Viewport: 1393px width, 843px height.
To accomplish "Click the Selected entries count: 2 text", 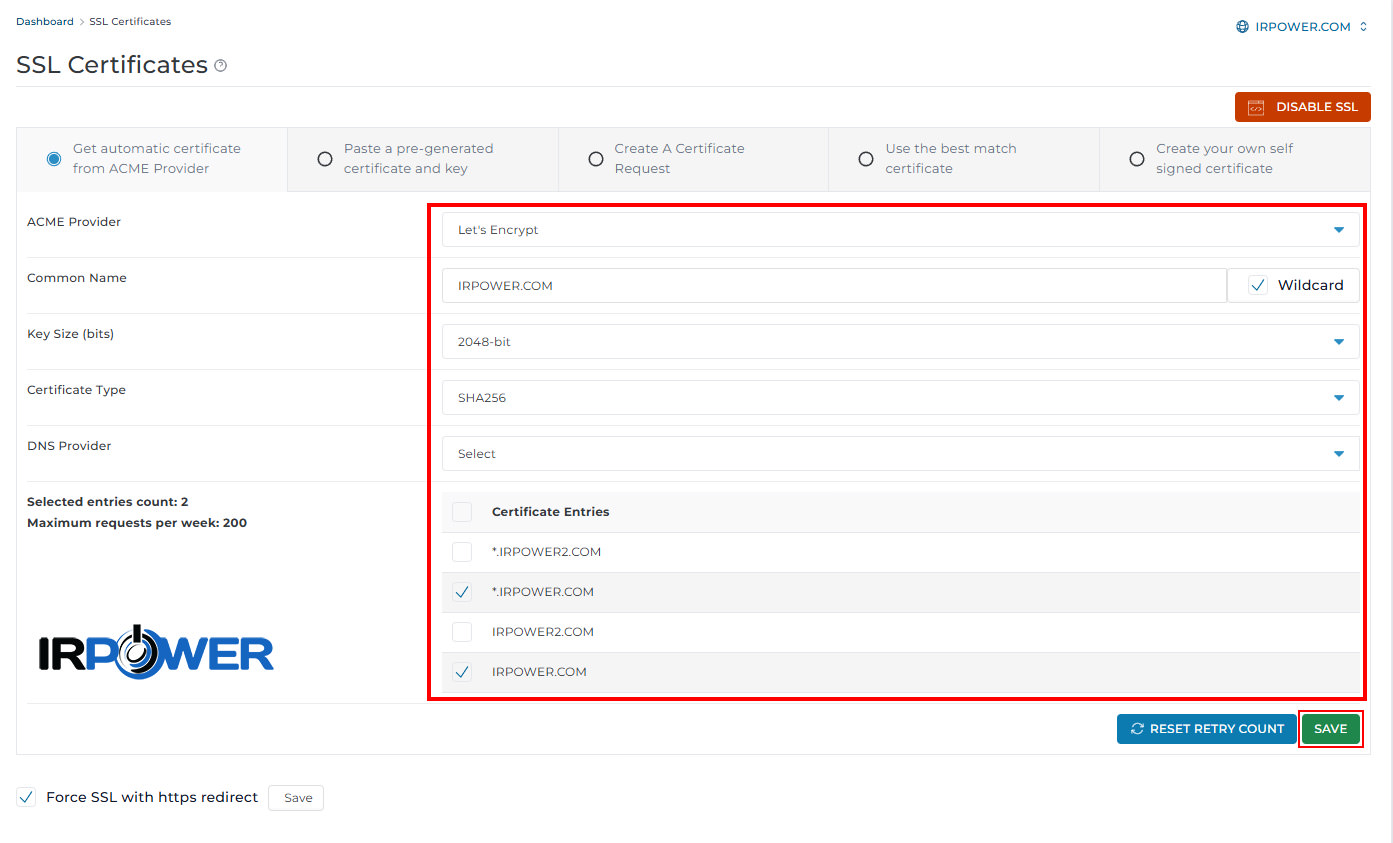I will click(108, 502).
